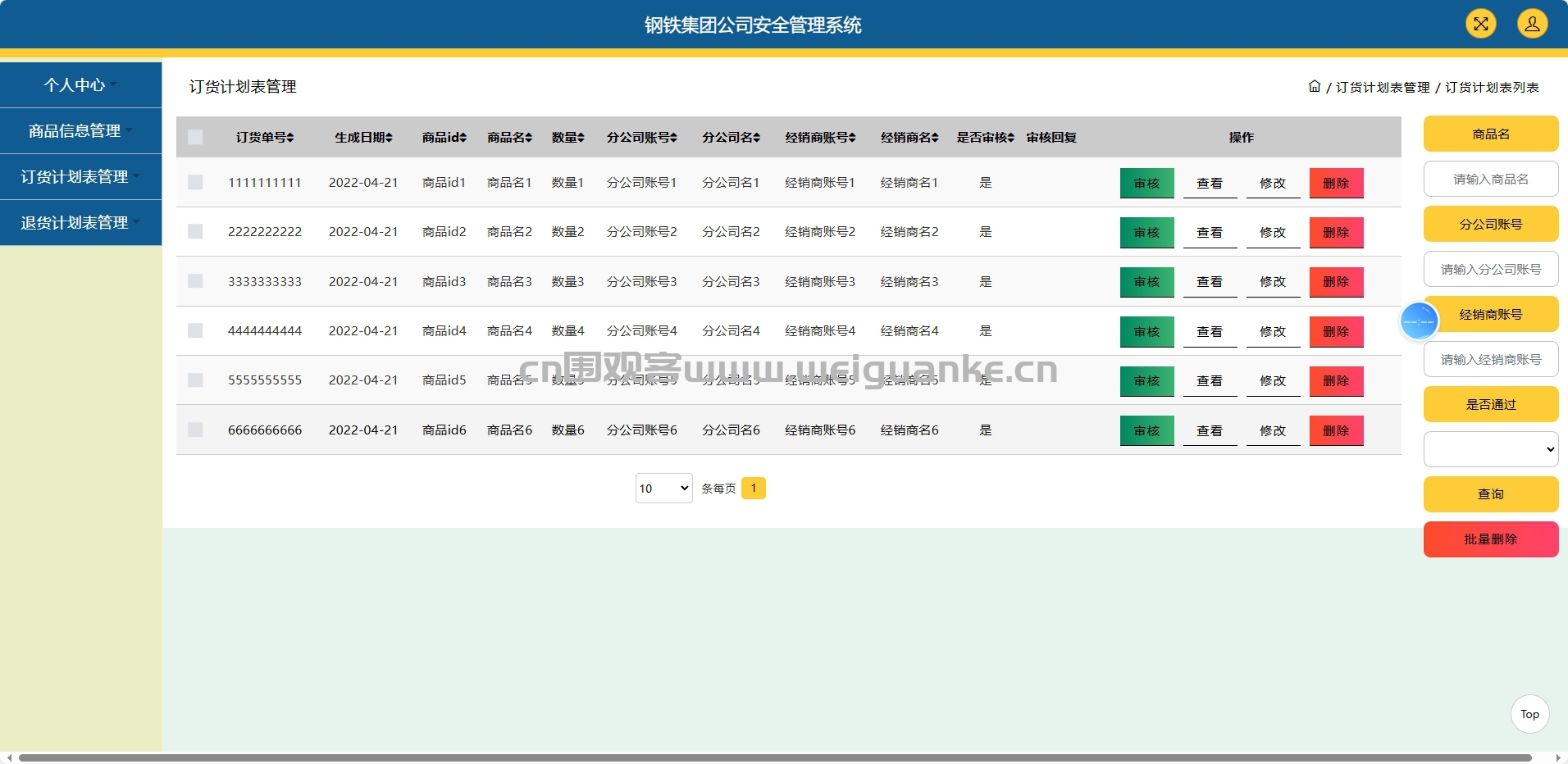Sort by 经销商账号 column arrows

tap(852, 138)
